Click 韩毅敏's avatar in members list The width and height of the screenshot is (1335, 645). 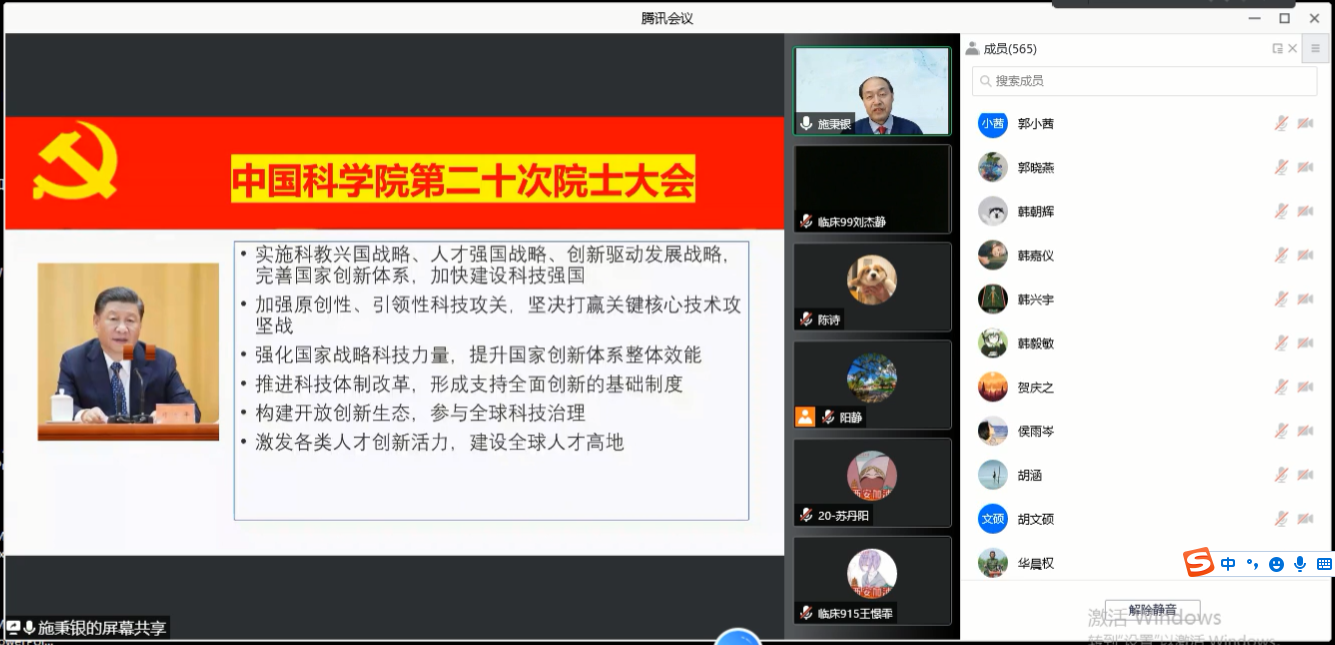tap(993, 344)
